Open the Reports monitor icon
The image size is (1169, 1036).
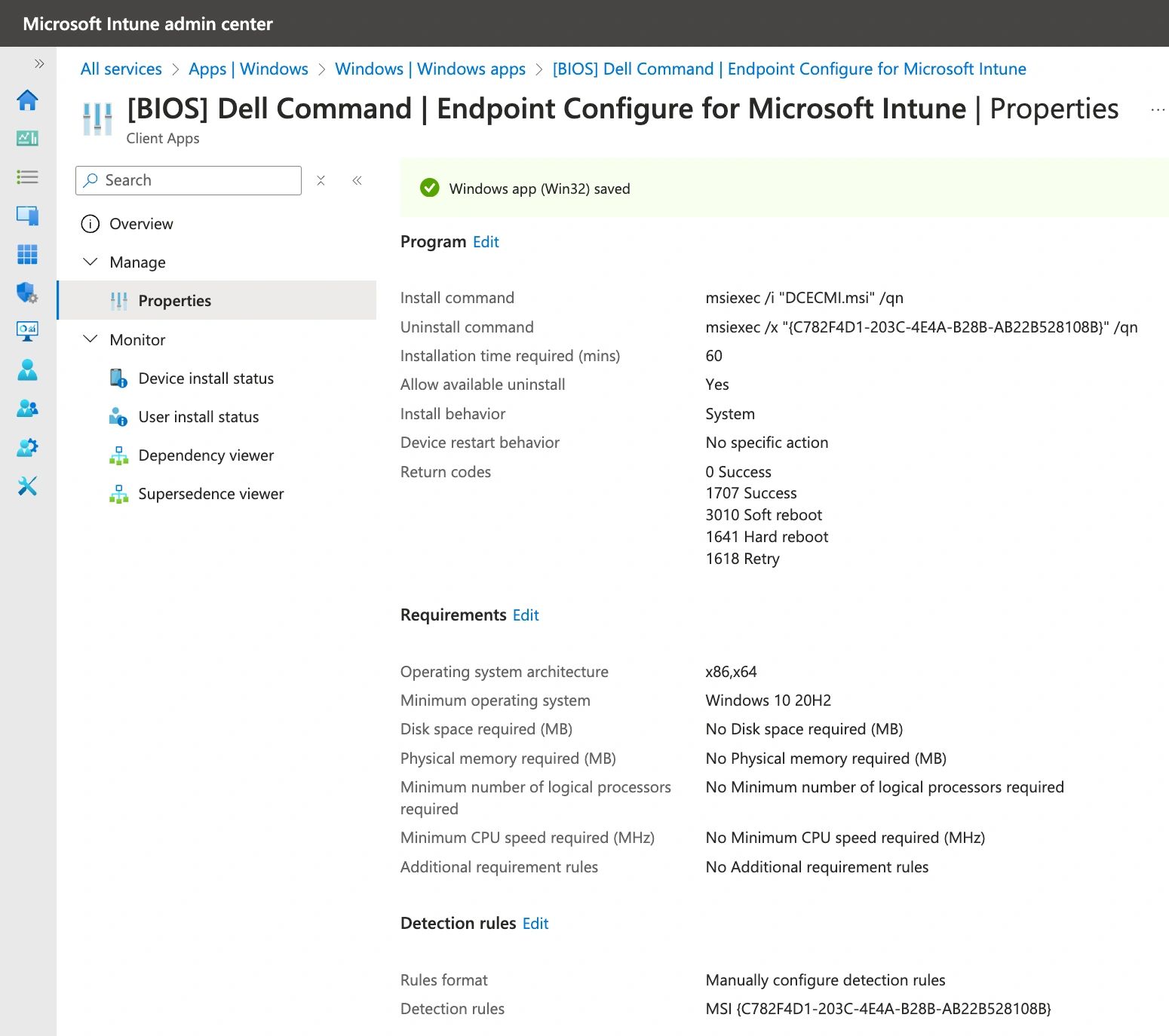pyautogui.click(x=28, y=331)
